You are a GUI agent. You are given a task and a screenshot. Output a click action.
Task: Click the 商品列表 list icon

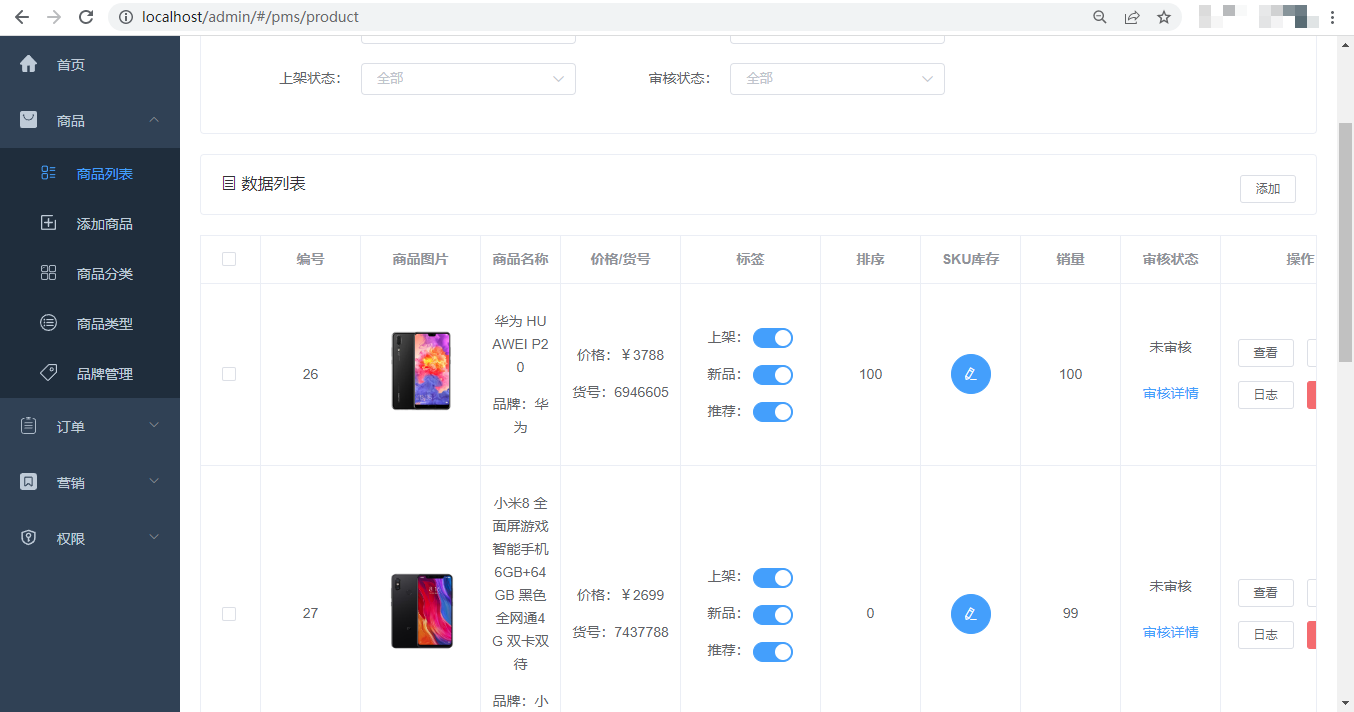click(48, 173)
